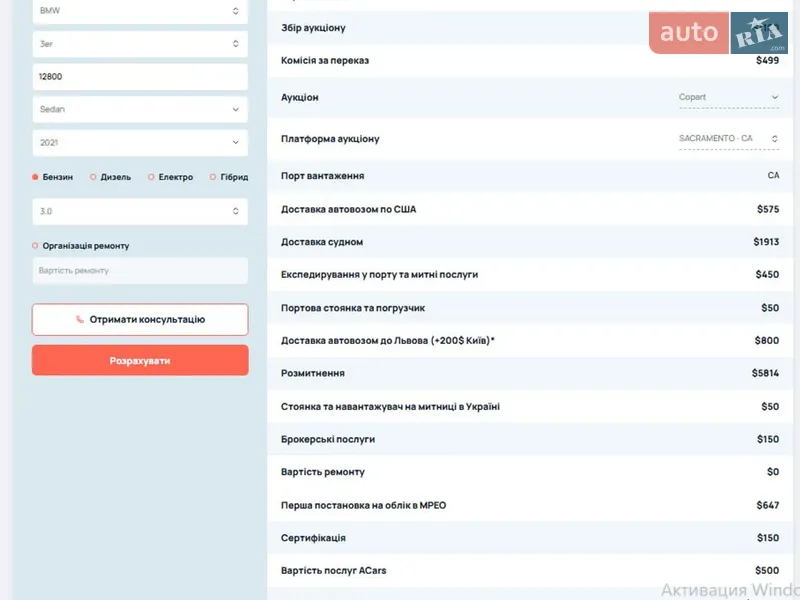Image resolution: width=800 pixels, height=600 pixels.
Task: Click the Розмитнення cost row
Action: coord(530,373)
